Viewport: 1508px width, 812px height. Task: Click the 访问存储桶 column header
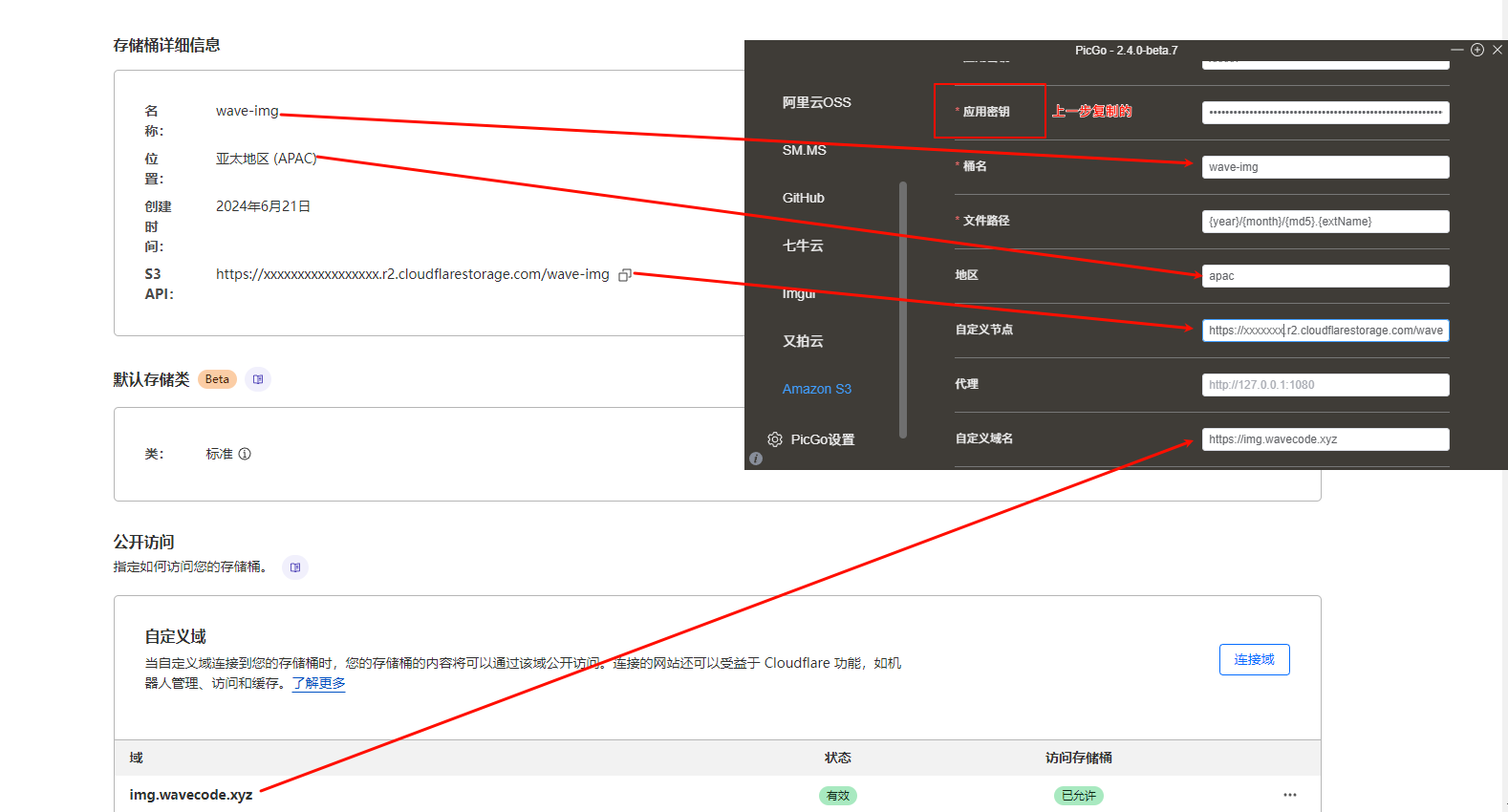coord(1079,758)
